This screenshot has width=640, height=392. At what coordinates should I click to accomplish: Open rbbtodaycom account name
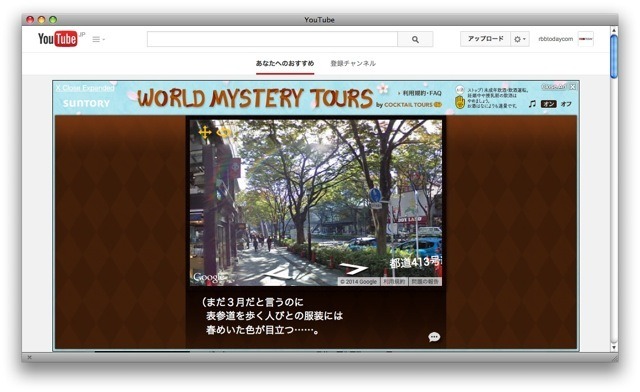point(556,39)
